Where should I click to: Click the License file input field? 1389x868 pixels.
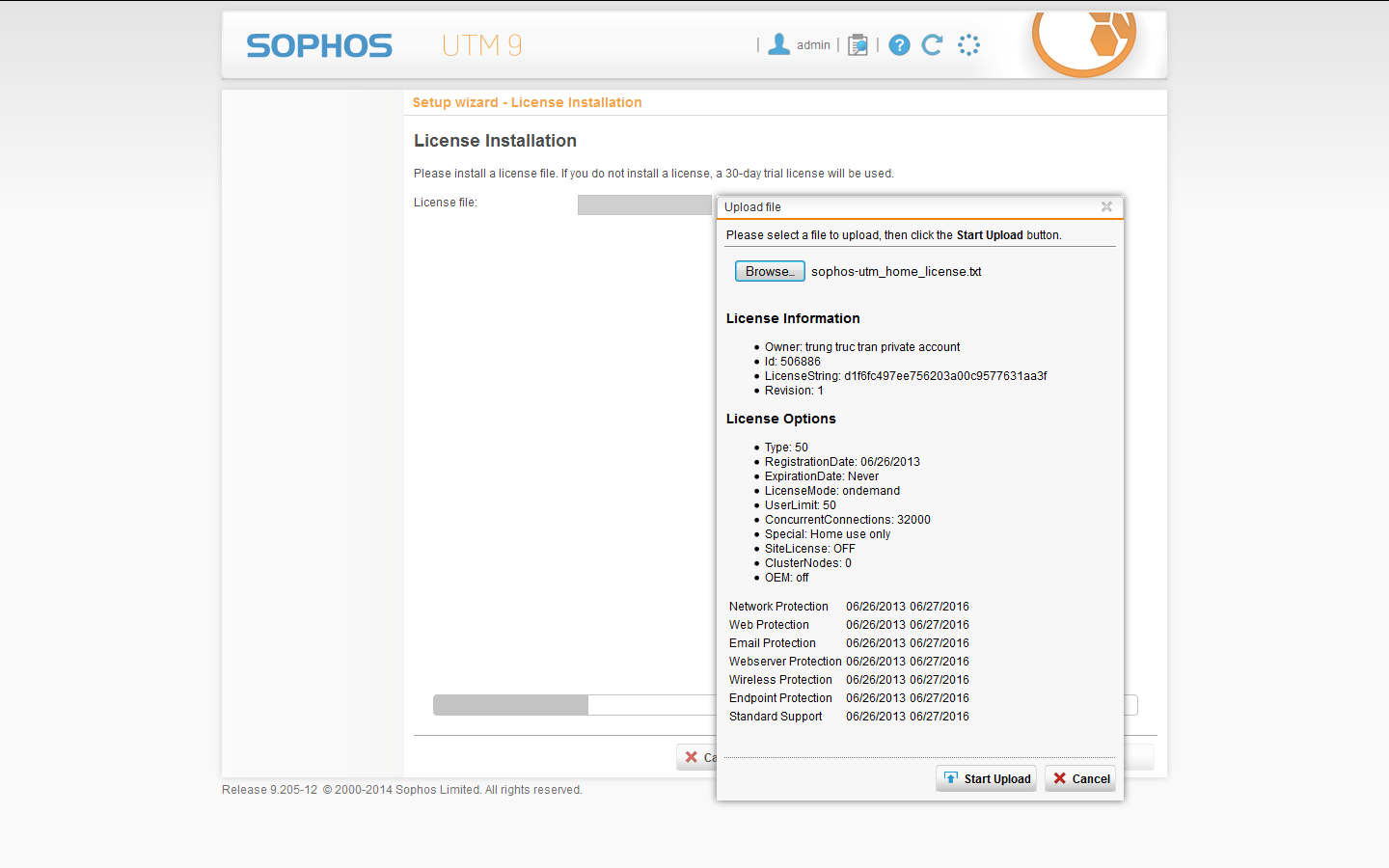click(644, 204)
